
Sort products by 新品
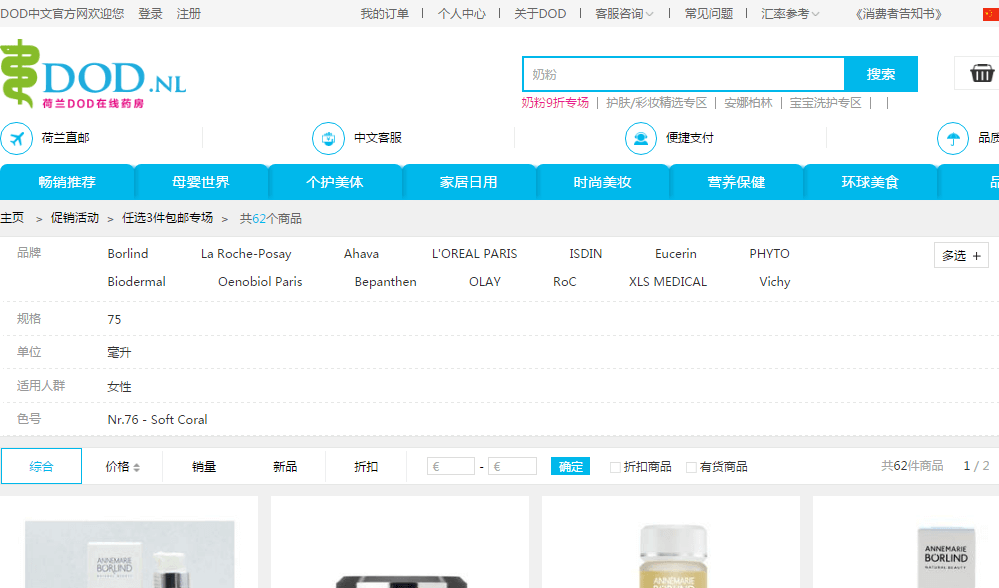pos(285,467)
